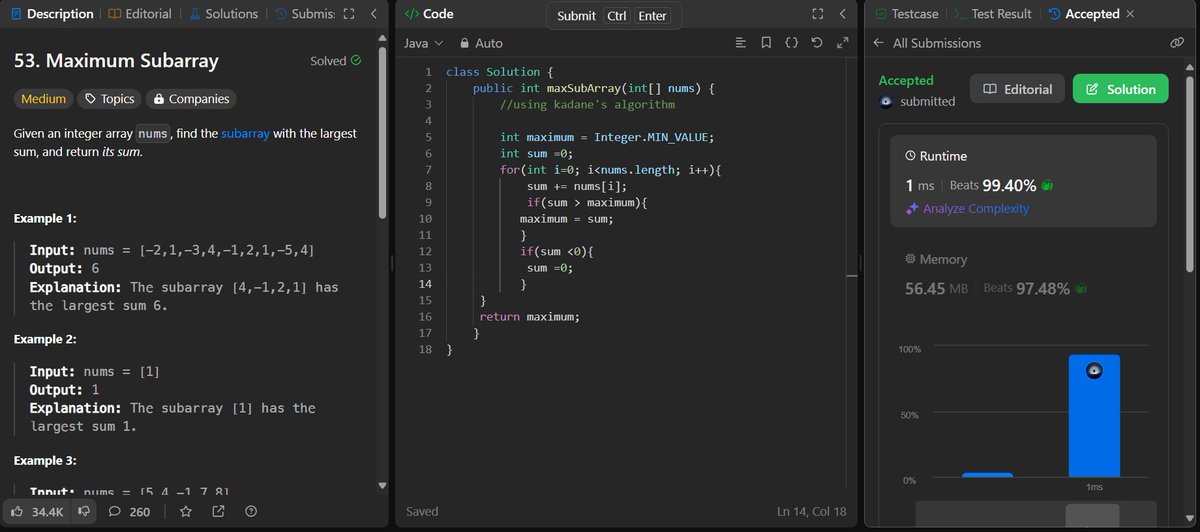Click the Medium difficulty badge
The height and width of the screenshot is (532, 1200).
pyautogui.click(x=43, y=99)
